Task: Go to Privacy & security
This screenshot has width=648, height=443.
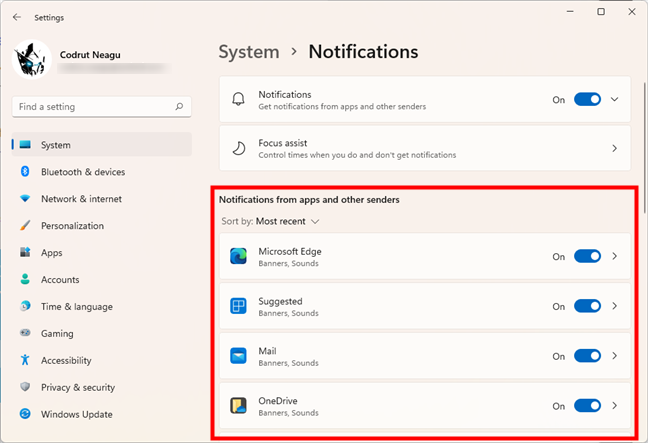Action: point(102,387)
